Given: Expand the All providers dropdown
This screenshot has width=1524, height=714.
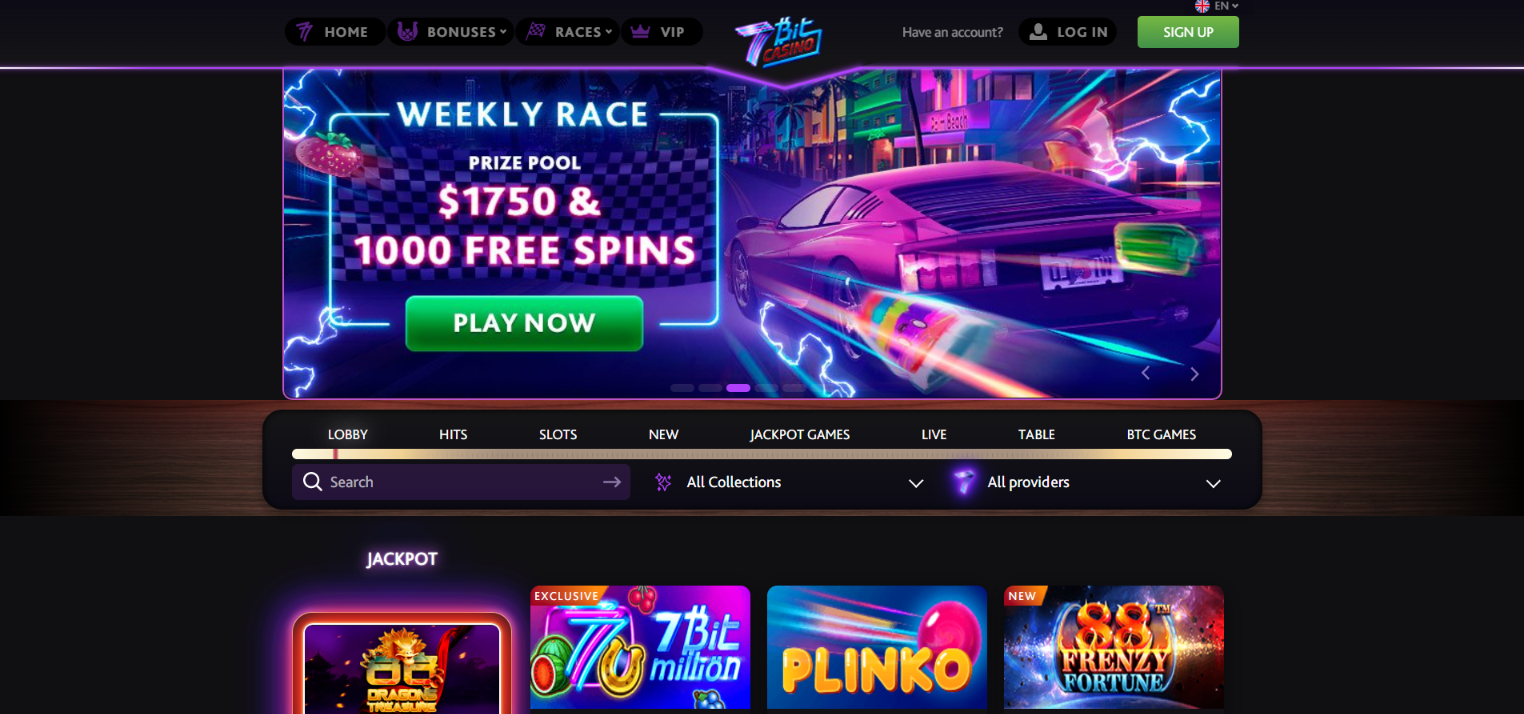Looking at the screenshot, I should coord(1088,482).
